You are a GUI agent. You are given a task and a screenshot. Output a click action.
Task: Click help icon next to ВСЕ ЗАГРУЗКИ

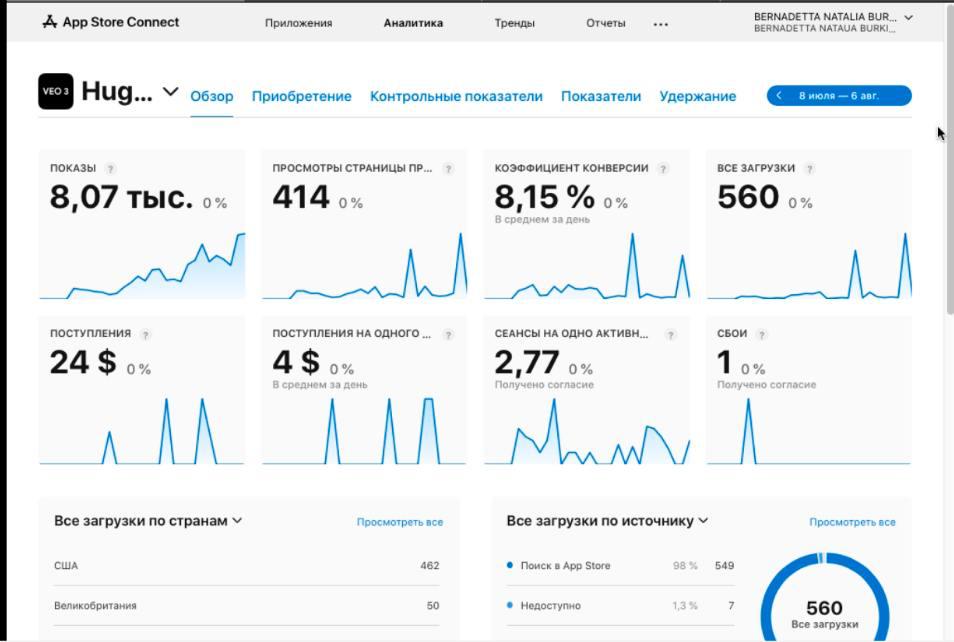click(809, 169)
